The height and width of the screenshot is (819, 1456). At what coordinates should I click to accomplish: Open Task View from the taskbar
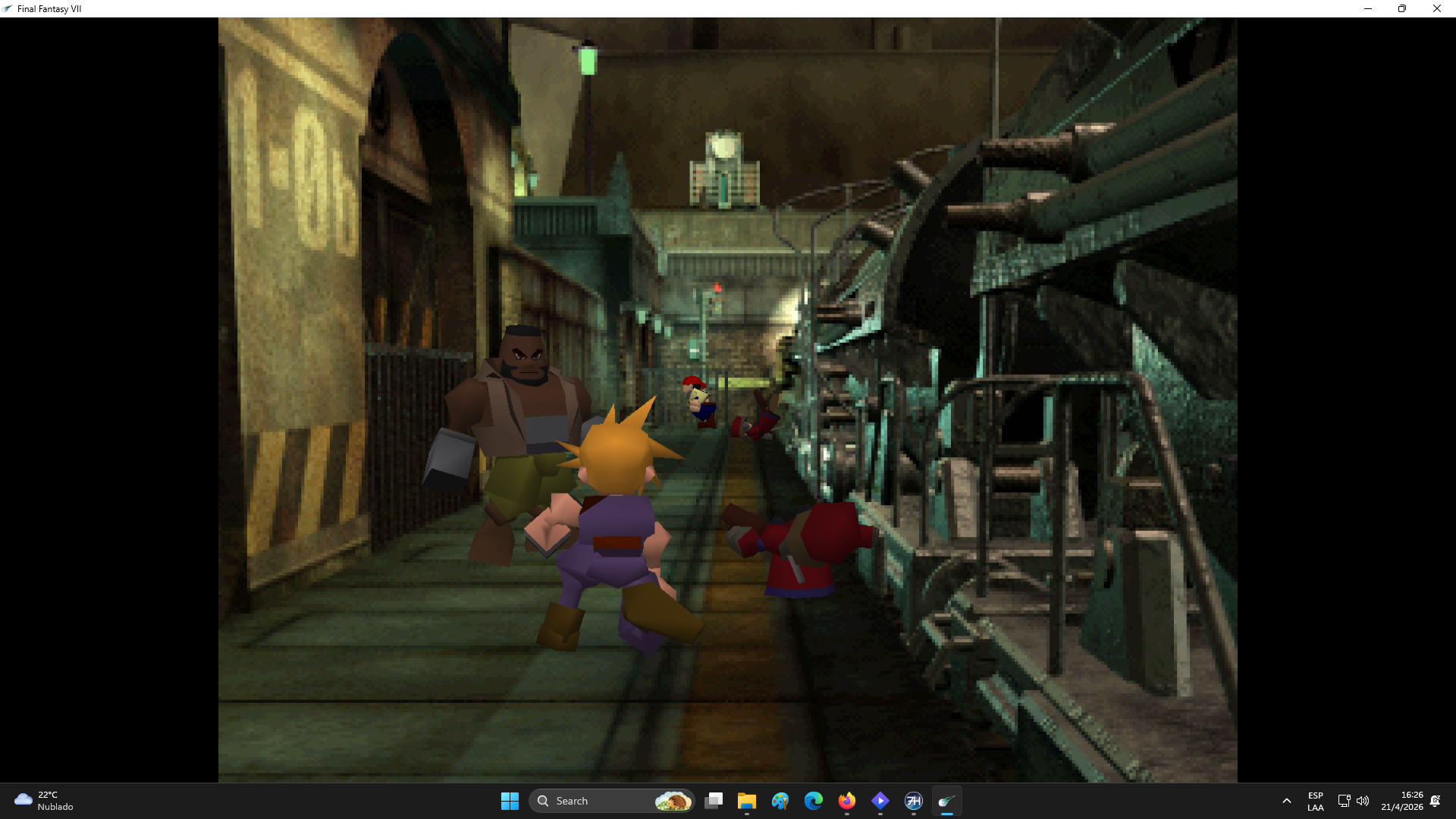point(714,801)
